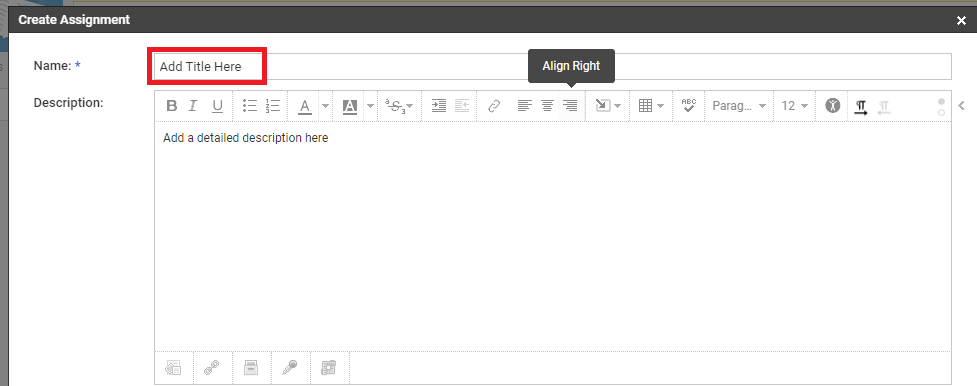
Task: Increase paragraph indent
Action: coord(439,106)
